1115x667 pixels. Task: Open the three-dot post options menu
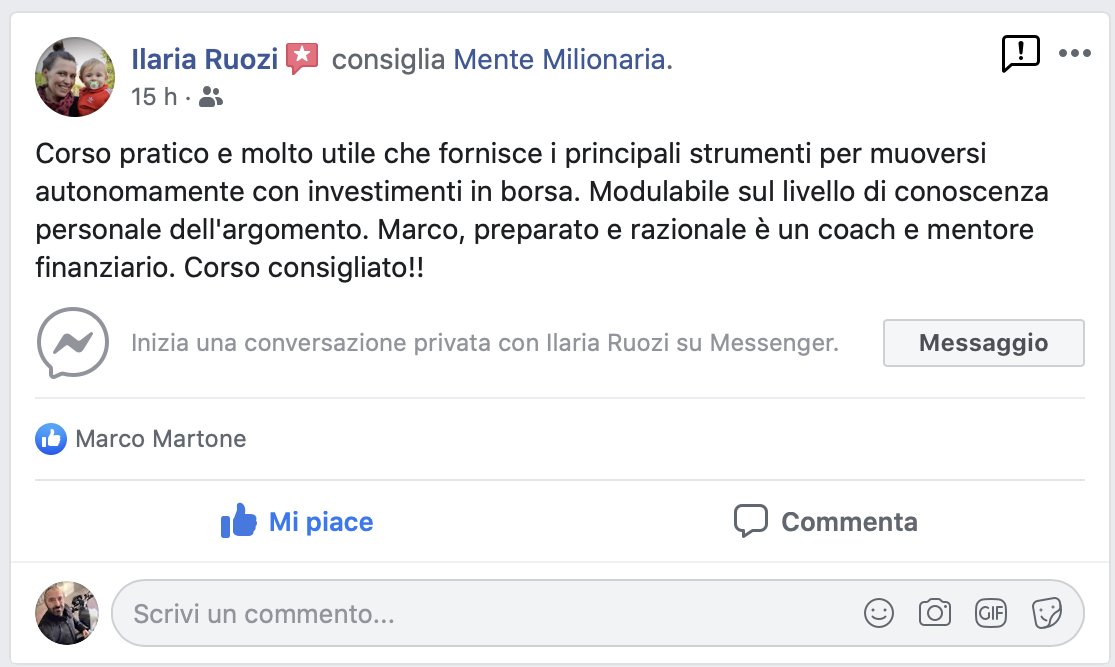coord(1074,54)
